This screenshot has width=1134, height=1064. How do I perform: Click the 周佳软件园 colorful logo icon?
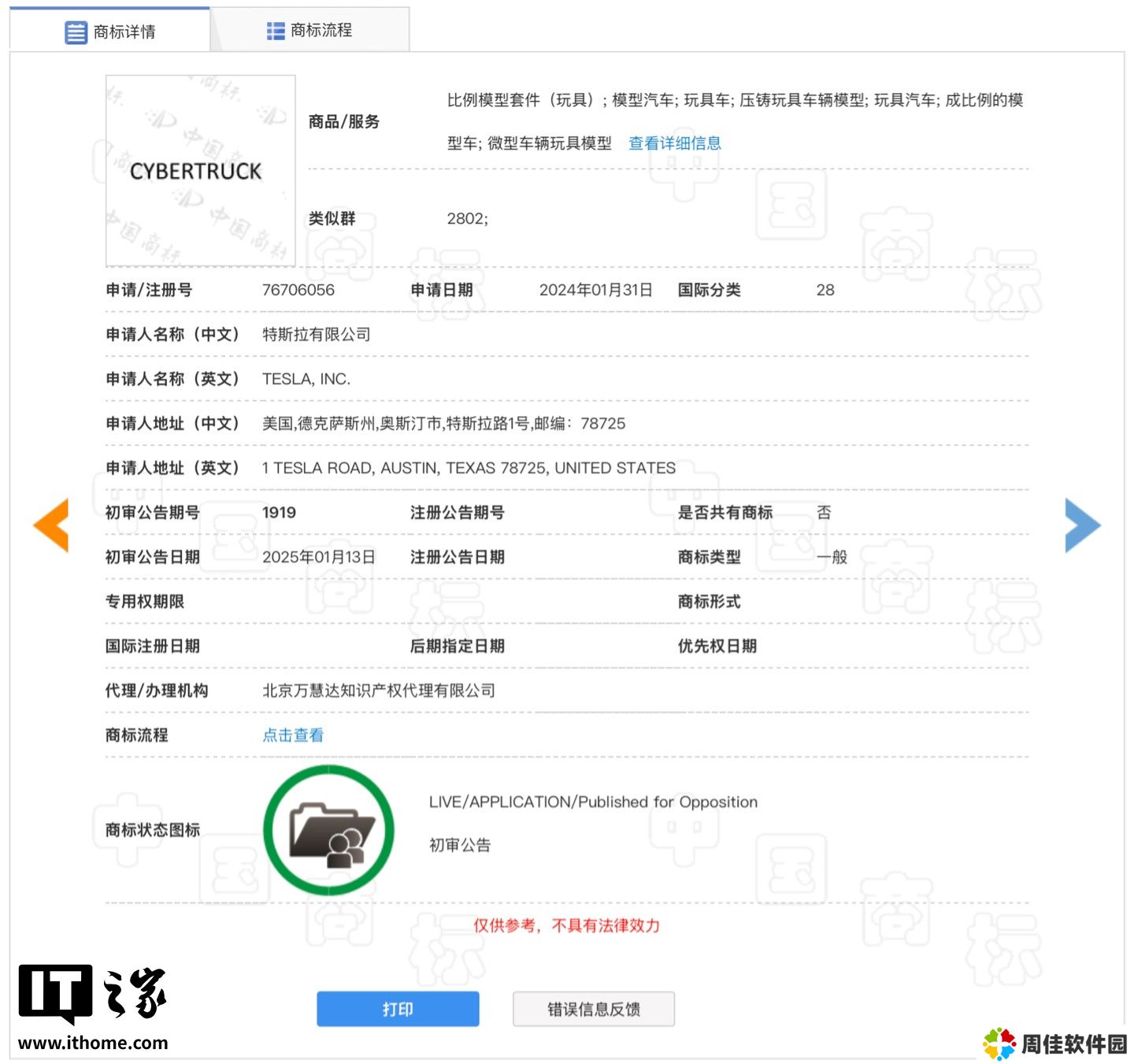999,1044
